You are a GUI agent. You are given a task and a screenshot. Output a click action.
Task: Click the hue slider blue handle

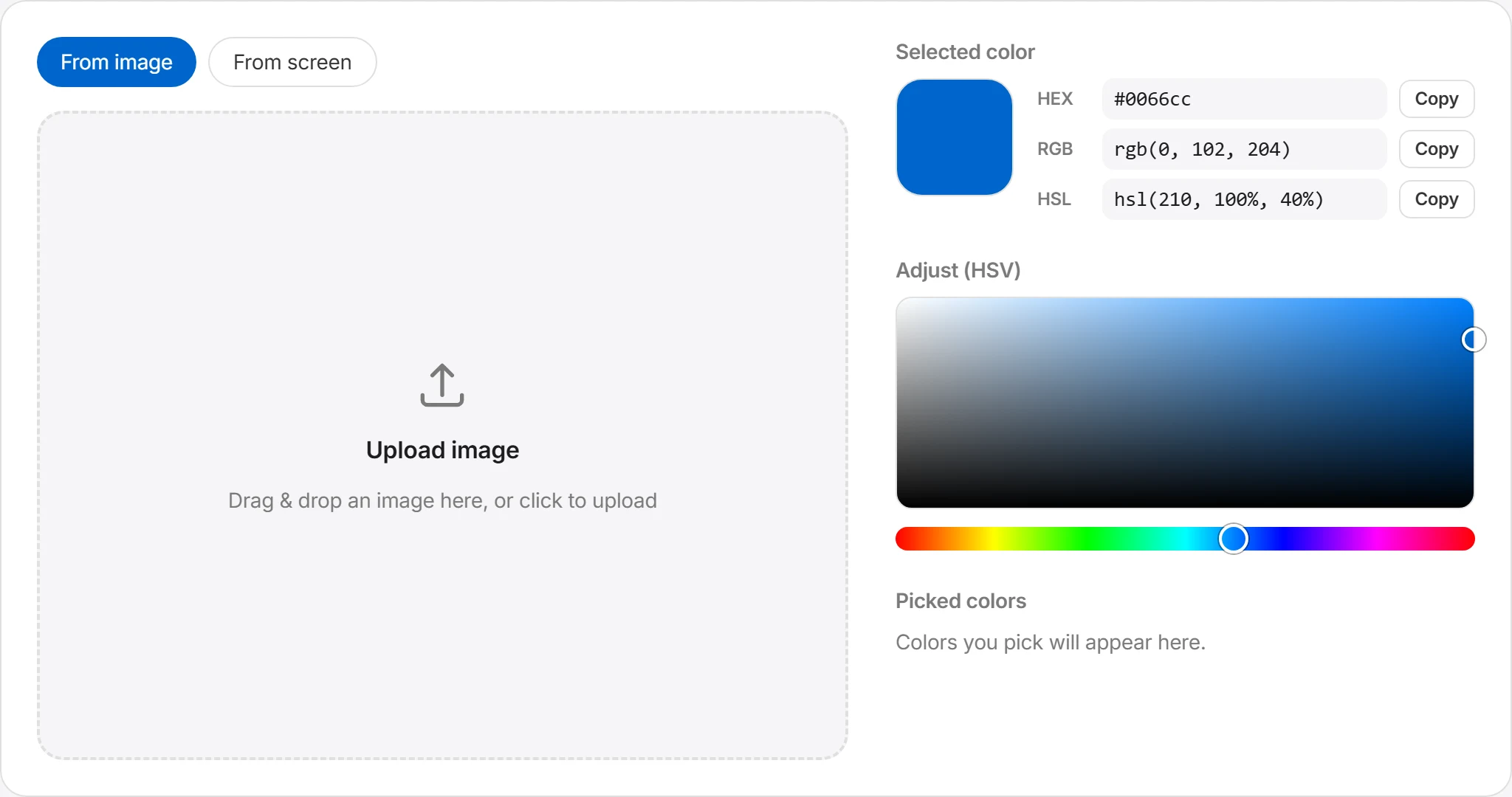tap(1233, 539)
